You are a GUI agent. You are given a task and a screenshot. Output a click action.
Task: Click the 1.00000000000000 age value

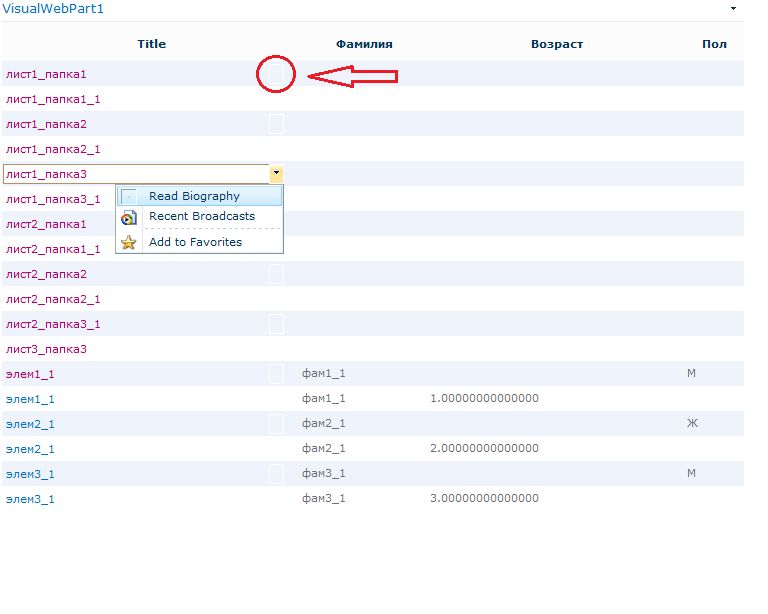(484, 398)
